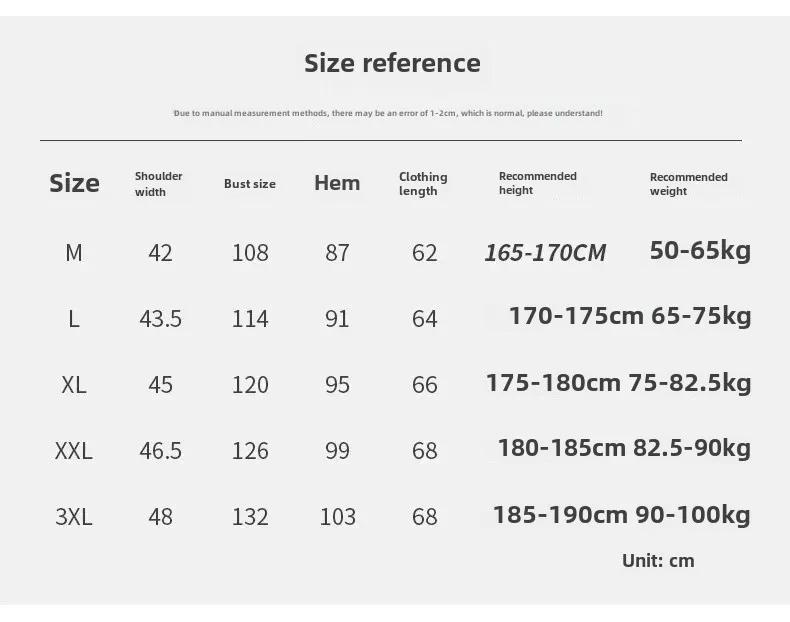Click the 50-65kg weight value
790x622 pixels.
point(700,250)
